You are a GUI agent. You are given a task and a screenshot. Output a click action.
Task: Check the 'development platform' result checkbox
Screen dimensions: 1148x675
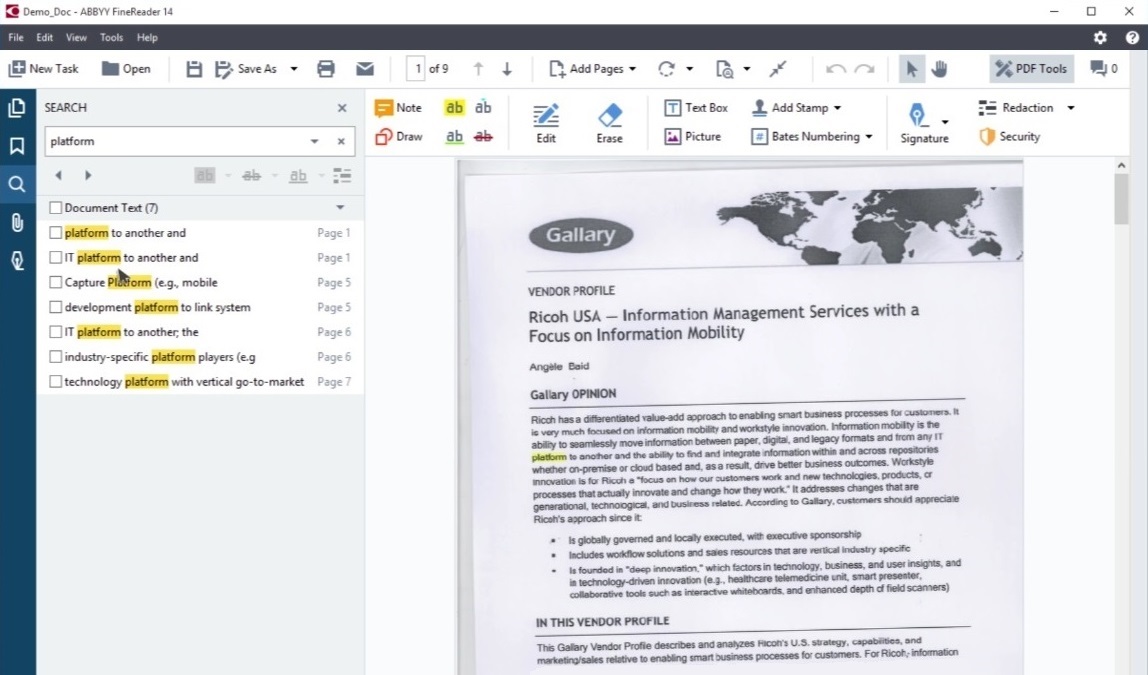[x=56, y=307]
